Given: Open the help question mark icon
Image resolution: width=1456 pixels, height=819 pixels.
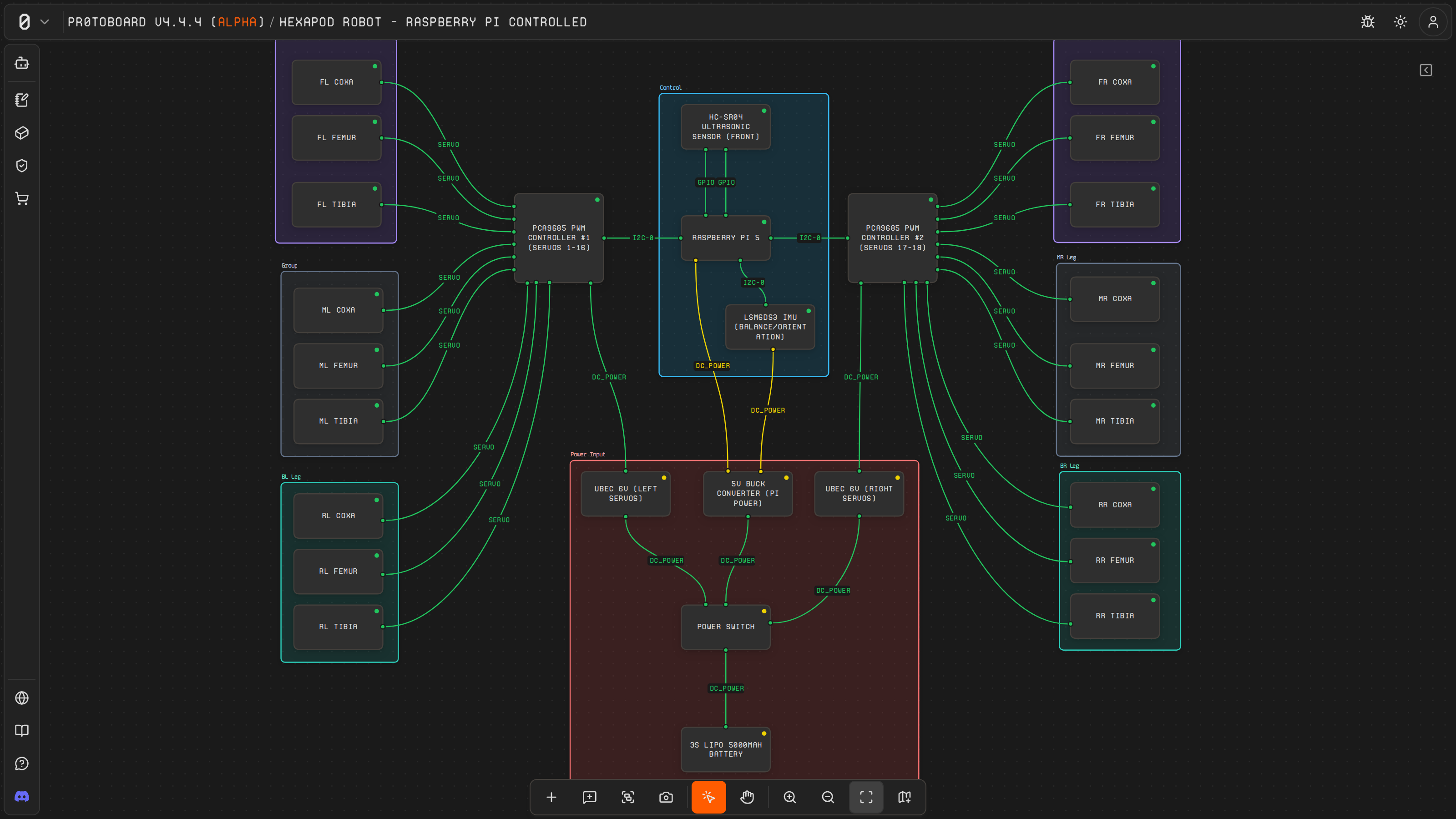Looking at the screenshot, I should 22,763.
